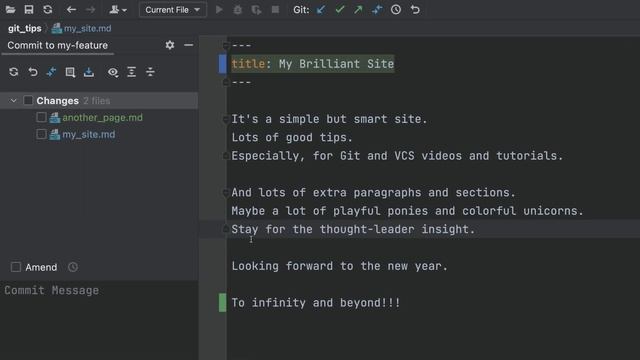Stop the running process
The height and width of the screenshot is (360, 640).
click(276, 9)
